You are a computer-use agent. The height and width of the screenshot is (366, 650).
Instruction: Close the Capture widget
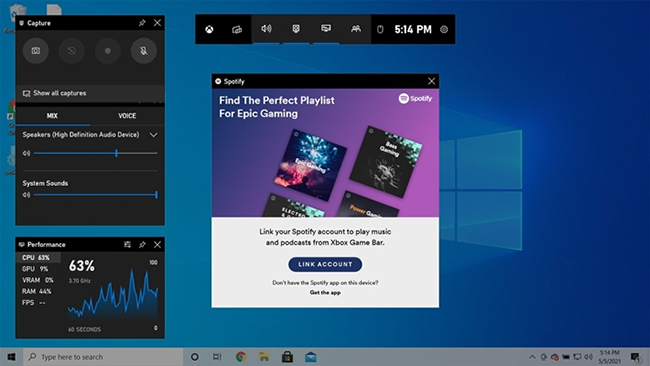tap(158, 23)
